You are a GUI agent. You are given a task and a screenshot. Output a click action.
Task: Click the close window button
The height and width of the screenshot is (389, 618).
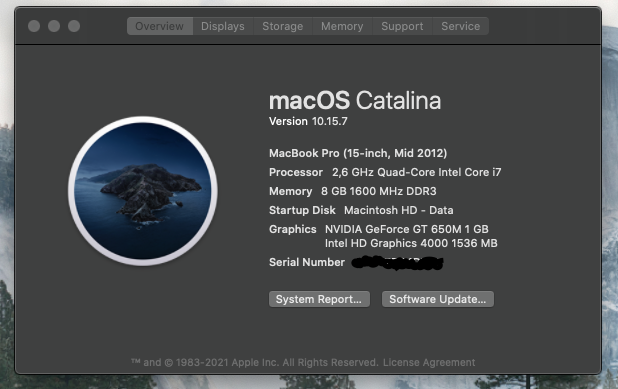[34, 26]
